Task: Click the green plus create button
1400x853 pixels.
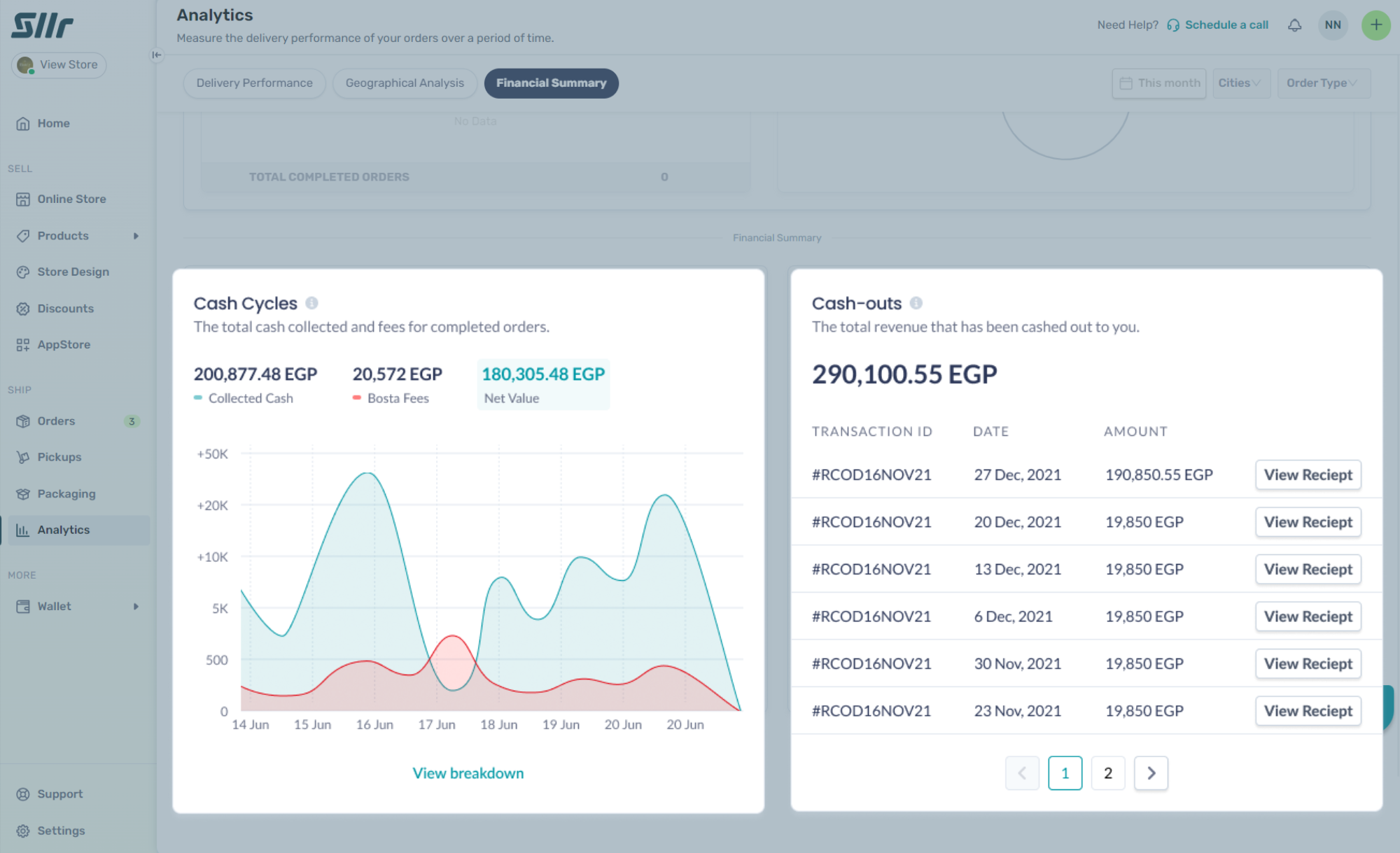Action: [x=1375, y=25]
